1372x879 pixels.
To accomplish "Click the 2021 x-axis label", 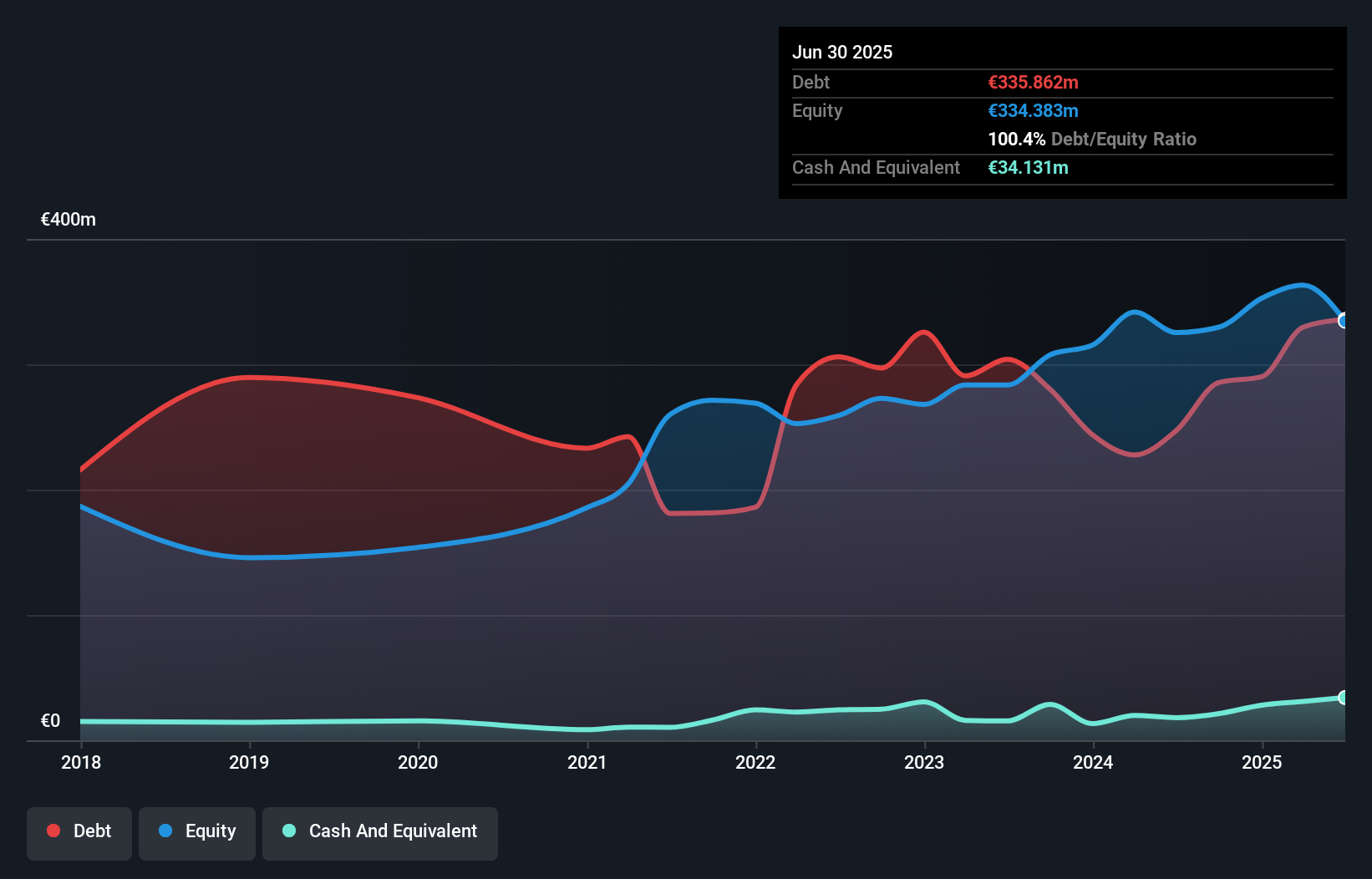I will (x=587, y=762).
